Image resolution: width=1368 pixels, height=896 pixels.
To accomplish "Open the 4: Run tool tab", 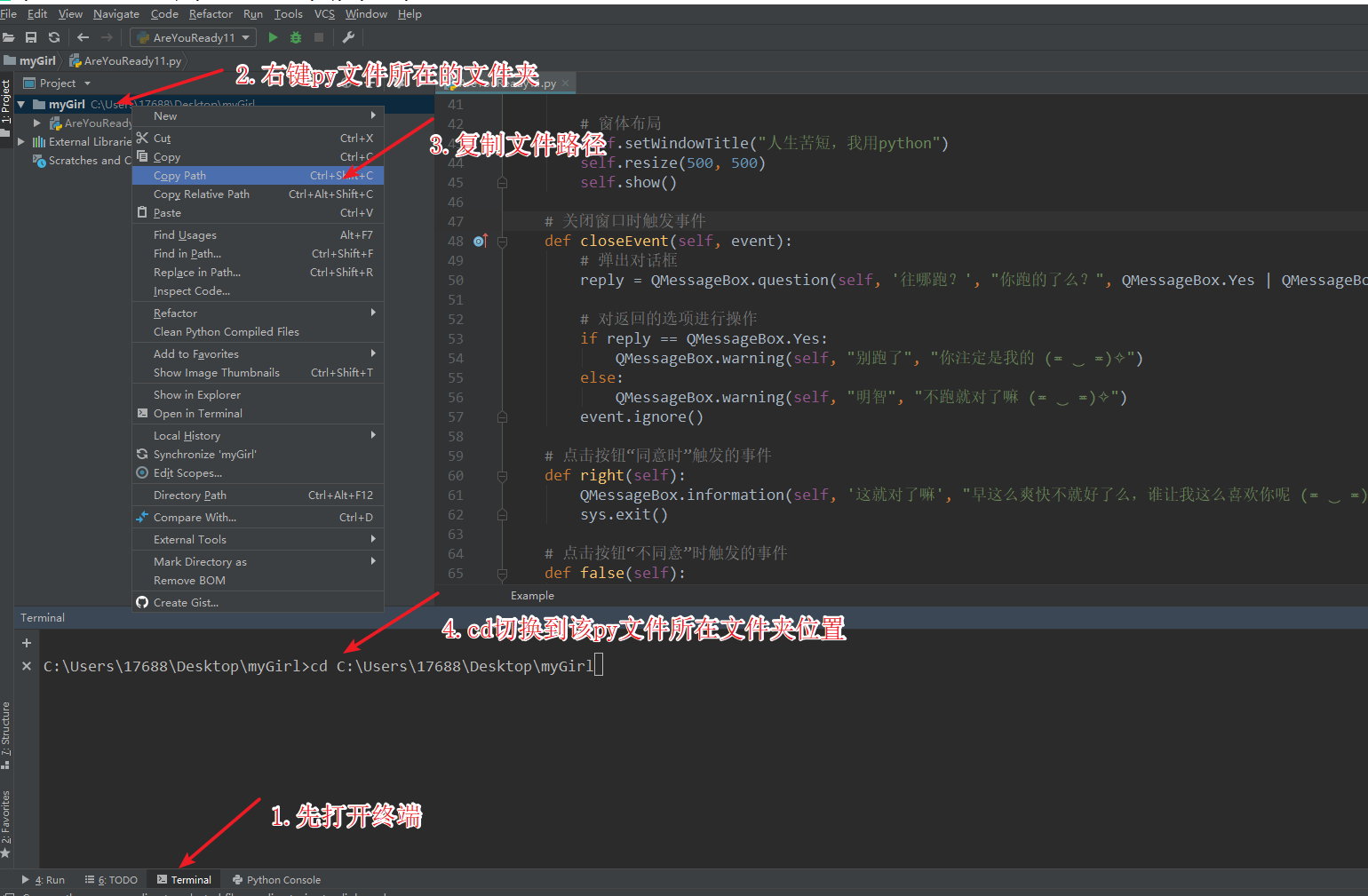I will click(x=44, y=879).
